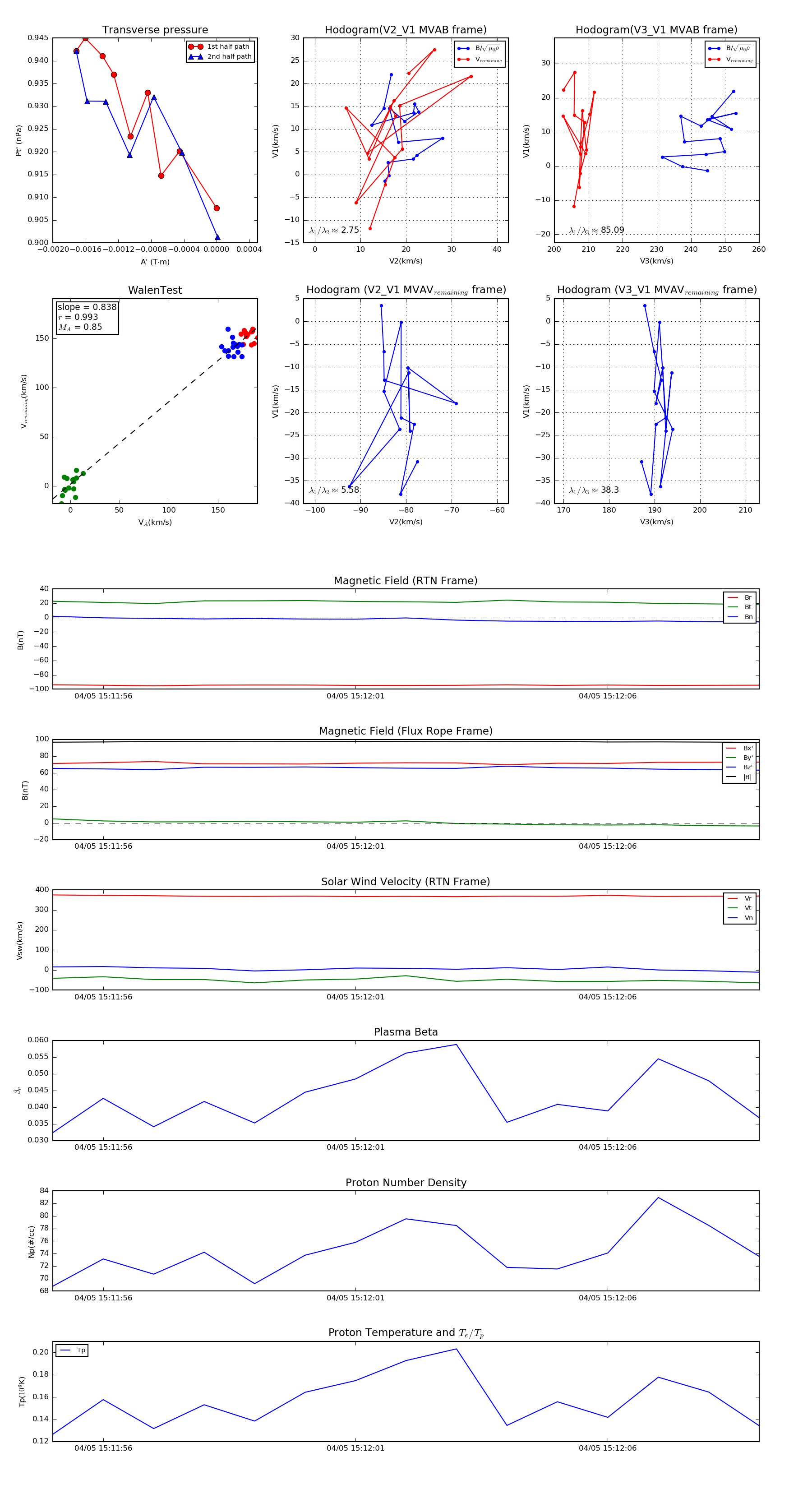Image resolution: width=812 pixels, height=1489 pixels.
Task: Click the "Solar Wind Velocity (RTN Frame)" title
Action: [x=406, y=882]
